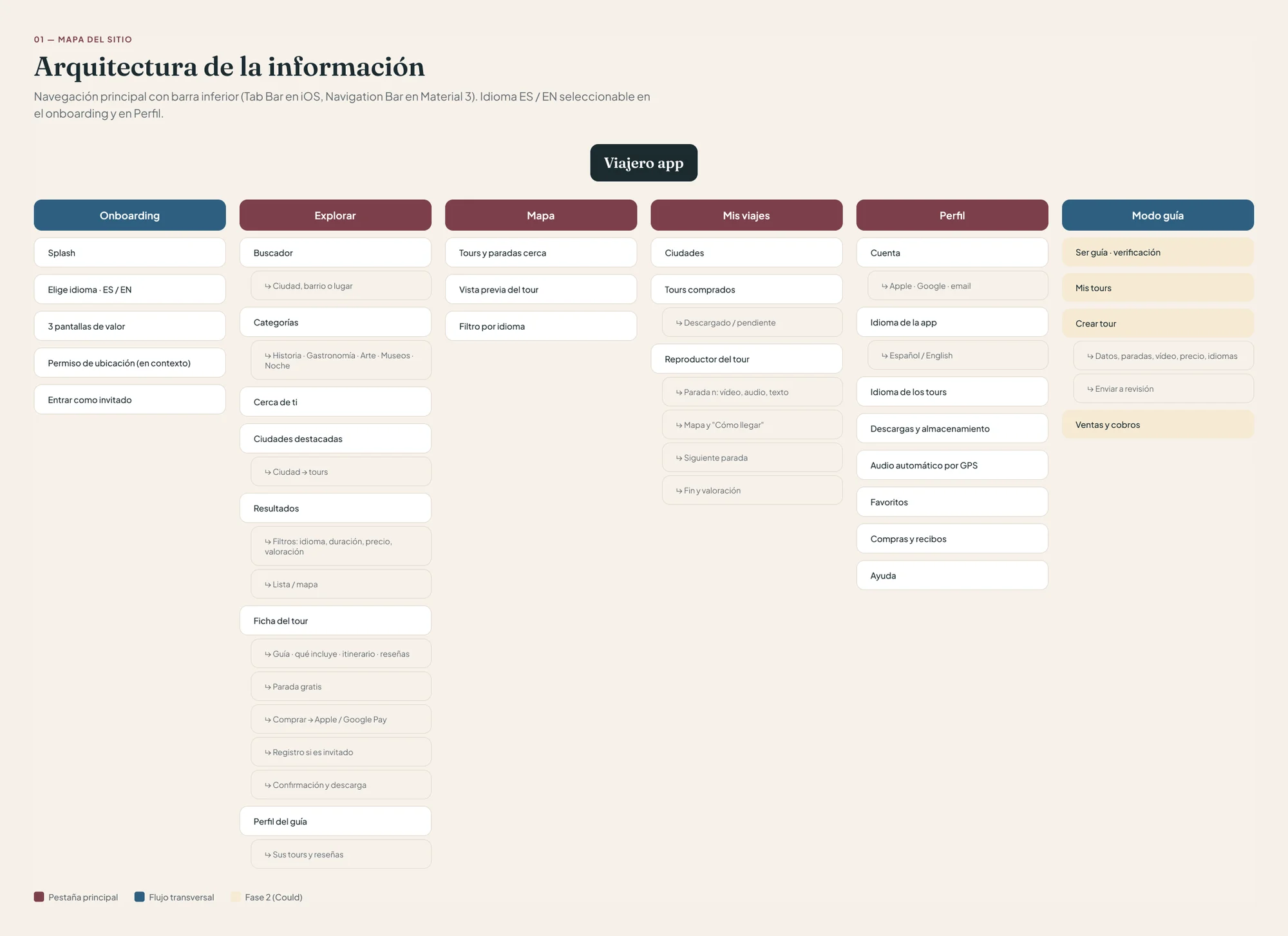Click the 'Mapa y Cómo llegar' sub-item
The image size is (1288, 936).
coord(752,425)
